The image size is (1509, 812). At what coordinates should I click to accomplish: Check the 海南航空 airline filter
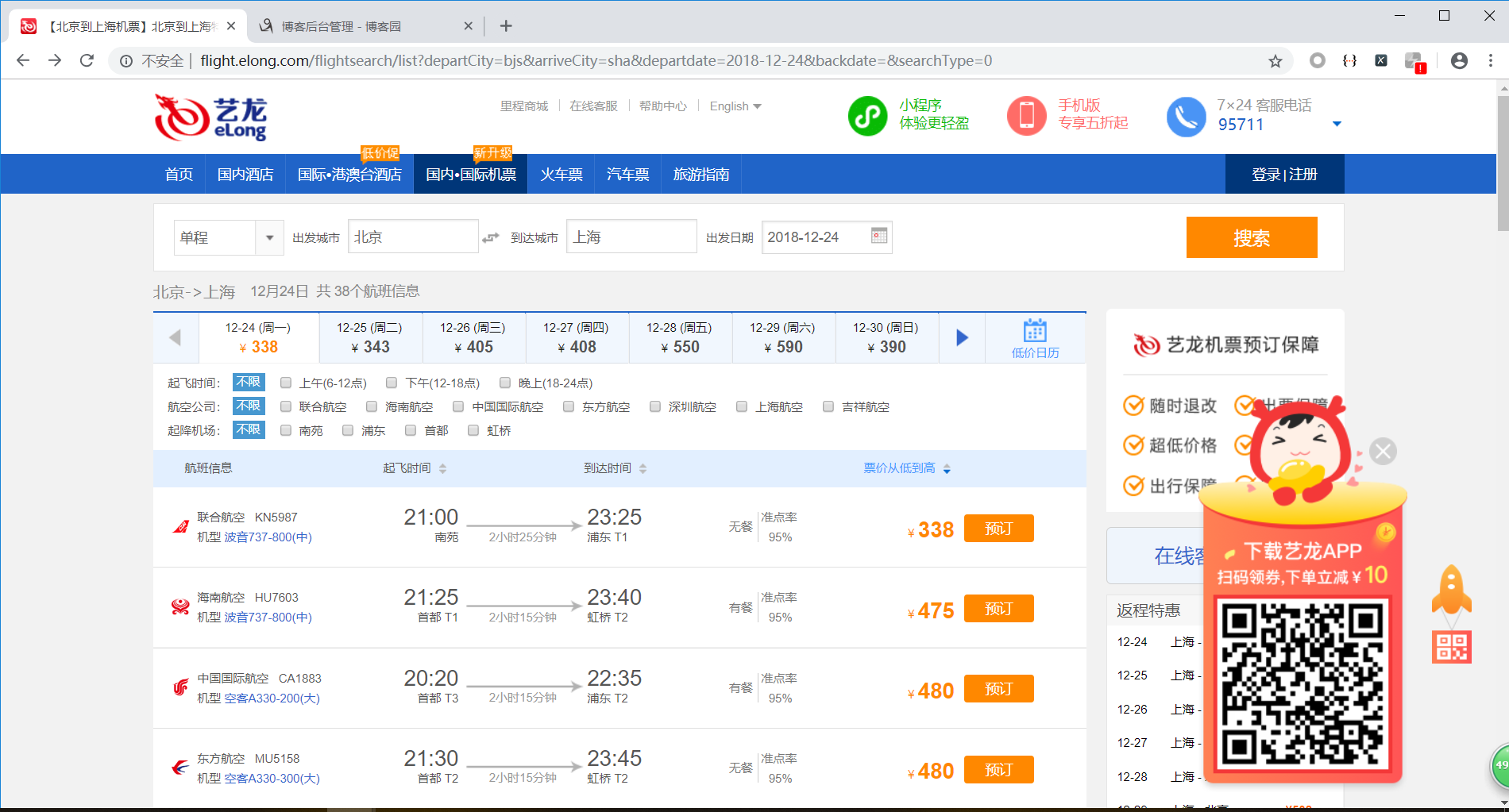372,407
